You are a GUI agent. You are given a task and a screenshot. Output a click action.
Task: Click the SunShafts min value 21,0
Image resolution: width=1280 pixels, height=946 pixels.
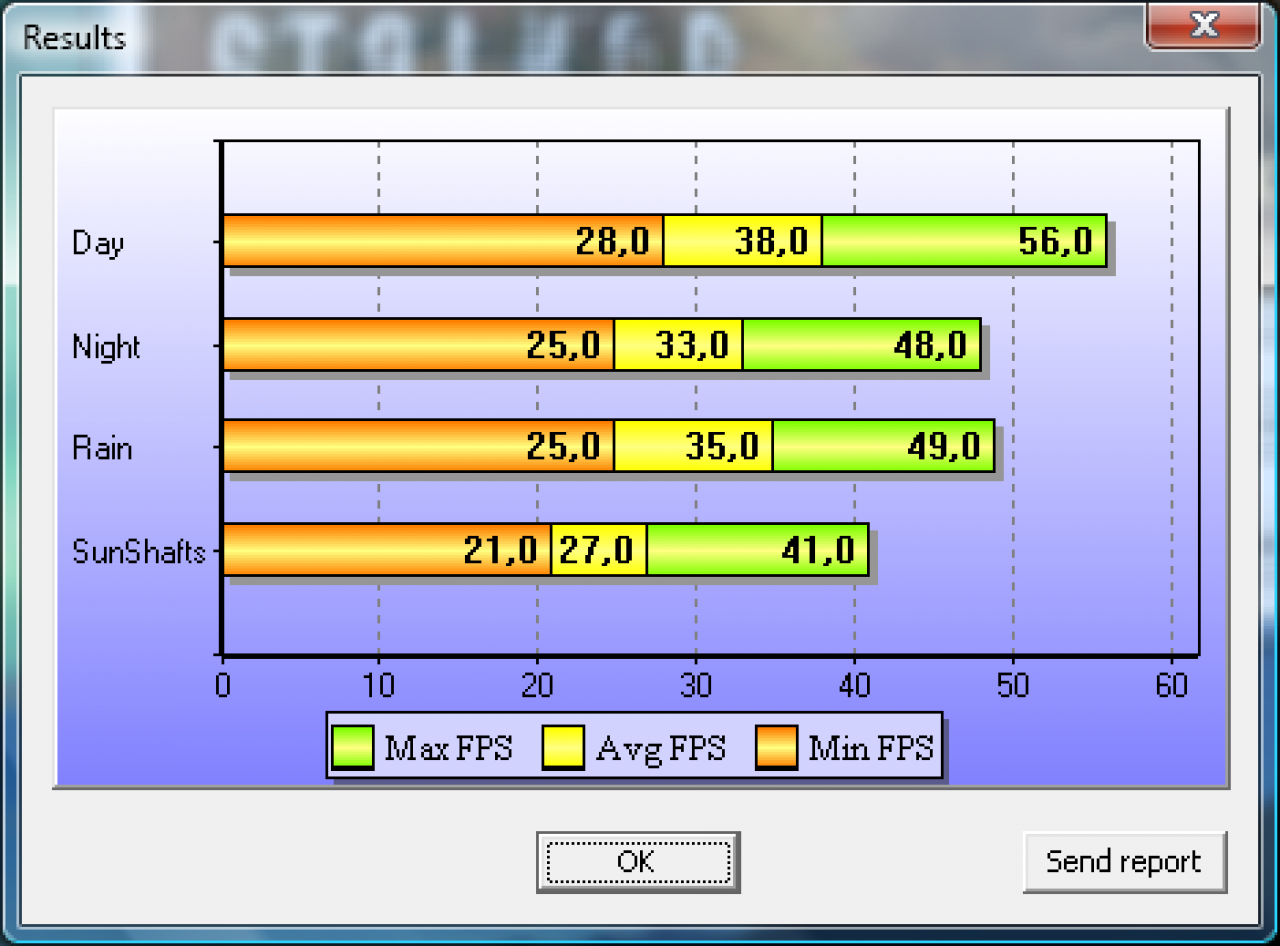pos(500,550)
